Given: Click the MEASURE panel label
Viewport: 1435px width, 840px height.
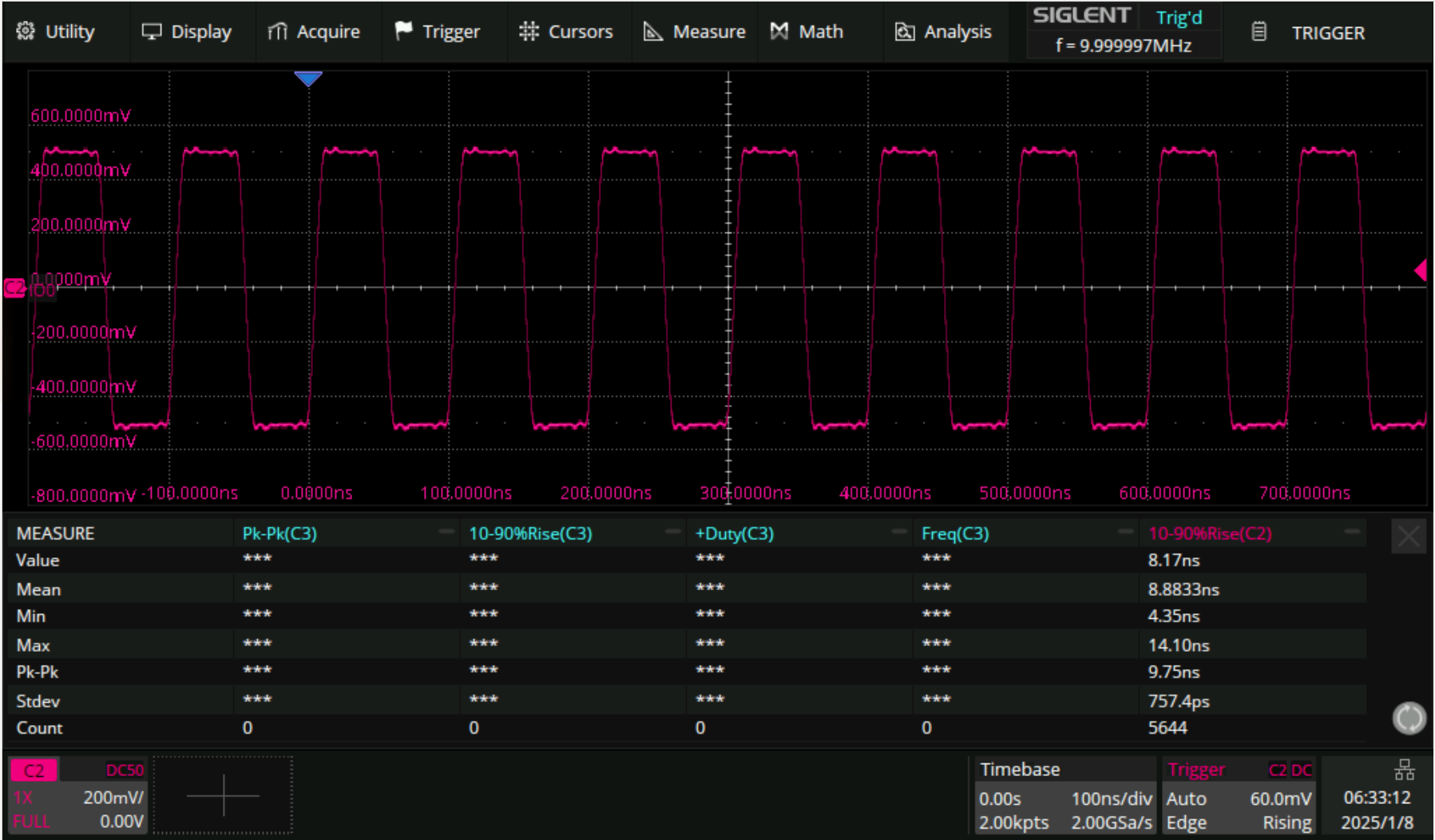Looking at the screenshot, I should (55, 533).
